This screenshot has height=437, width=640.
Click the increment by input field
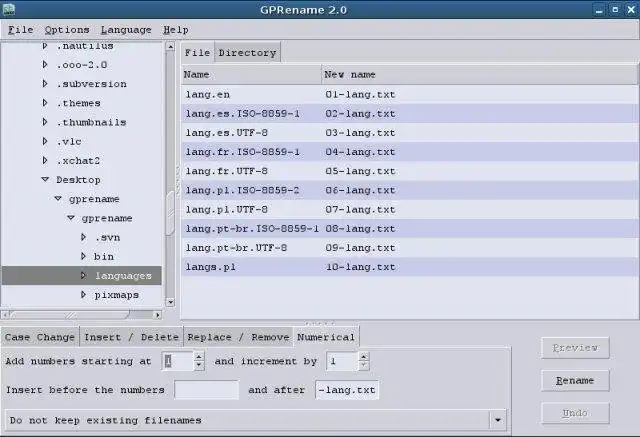[x=342, y=361]
